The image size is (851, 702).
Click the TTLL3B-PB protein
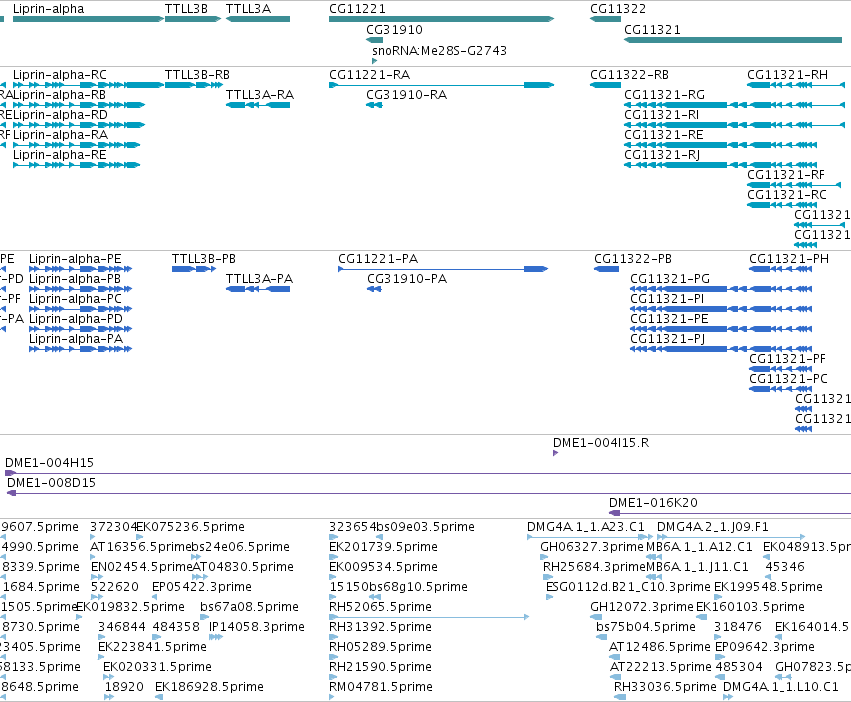coord(194,269)
